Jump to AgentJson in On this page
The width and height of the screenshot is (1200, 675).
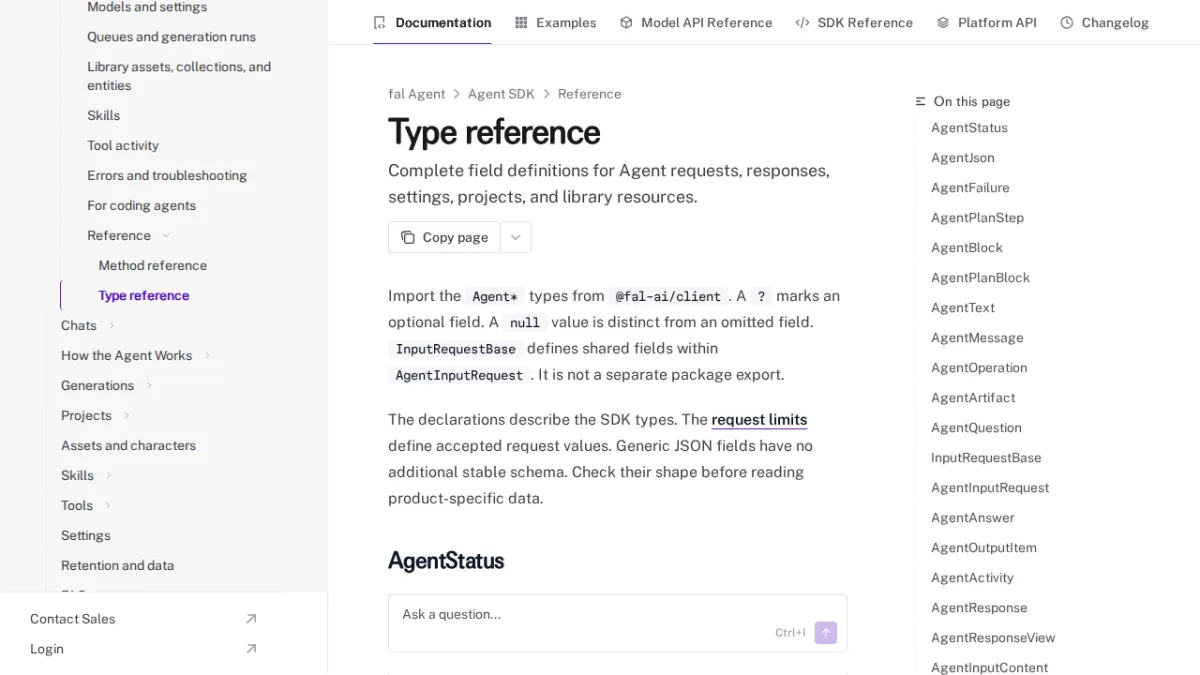(x=963, y=158)
